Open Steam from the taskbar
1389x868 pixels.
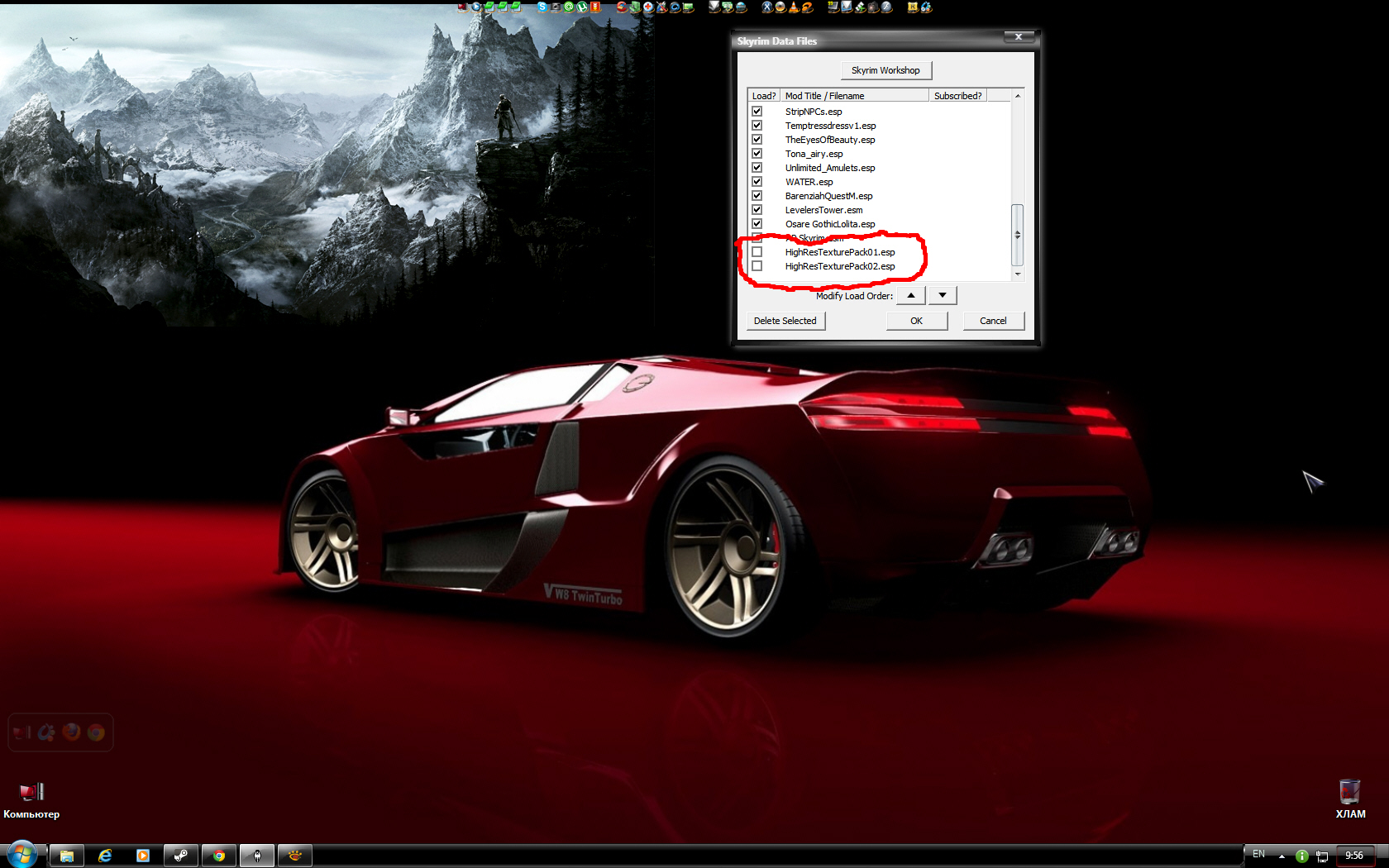click(x=180, y=856)
